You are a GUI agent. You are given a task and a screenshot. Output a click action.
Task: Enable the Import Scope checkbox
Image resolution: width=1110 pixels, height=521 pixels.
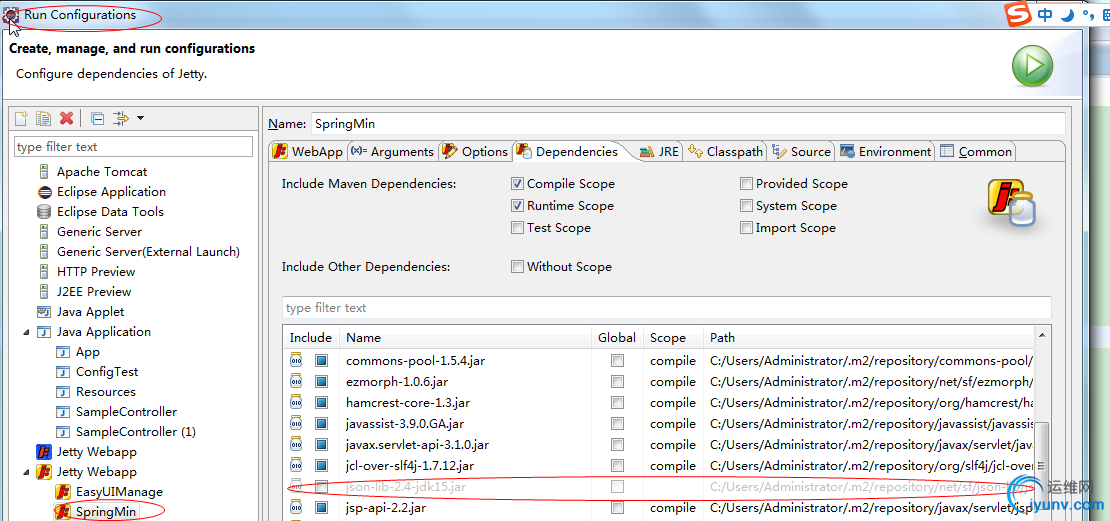(x=746, y=228)
